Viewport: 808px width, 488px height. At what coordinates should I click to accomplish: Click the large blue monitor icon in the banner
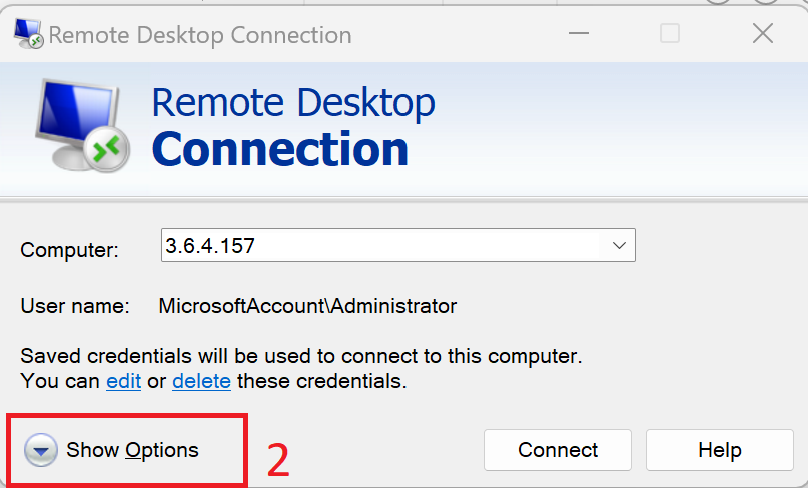(x=78, y=123)
